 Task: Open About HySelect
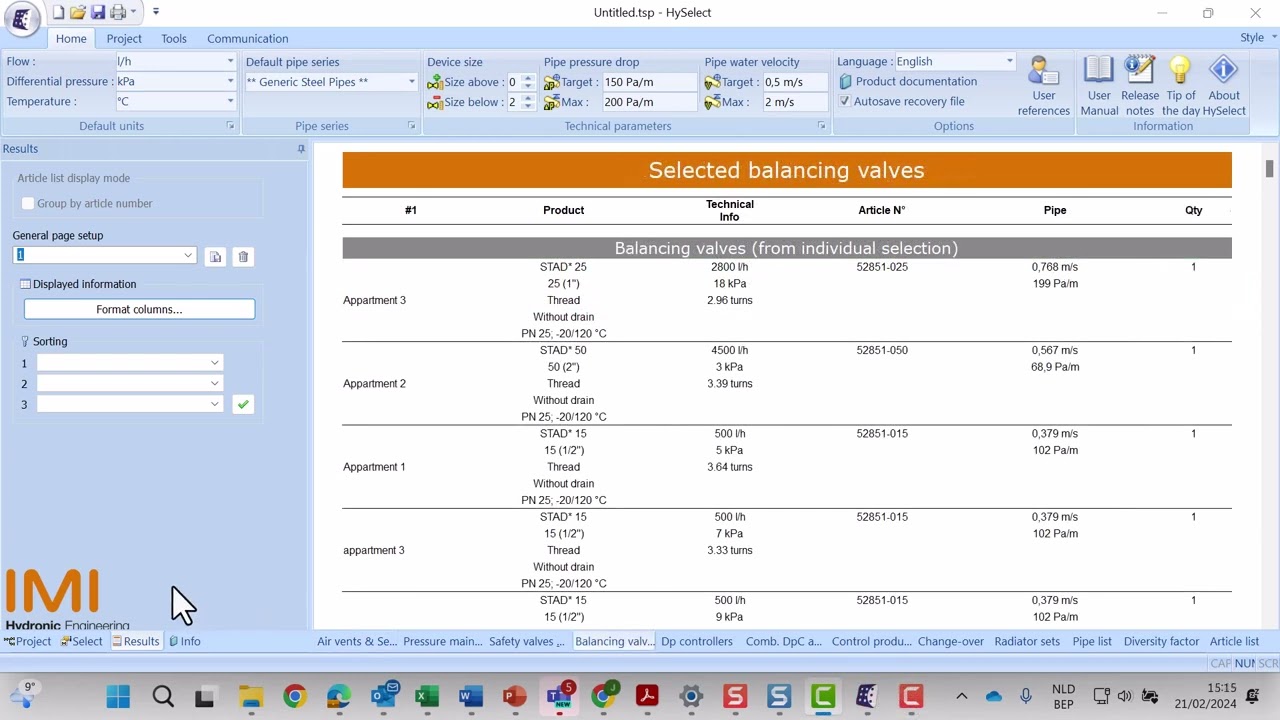(1224, 86)
